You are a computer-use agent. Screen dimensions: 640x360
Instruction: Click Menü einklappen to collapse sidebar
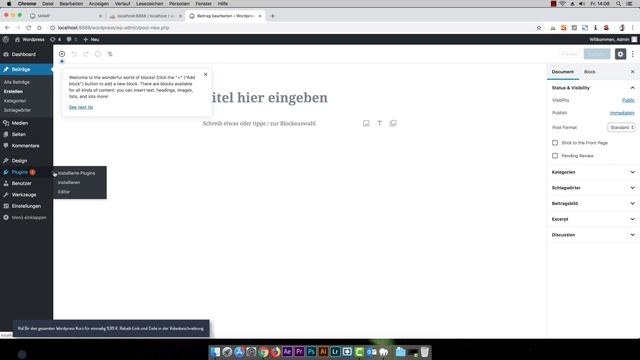point(24,218)
